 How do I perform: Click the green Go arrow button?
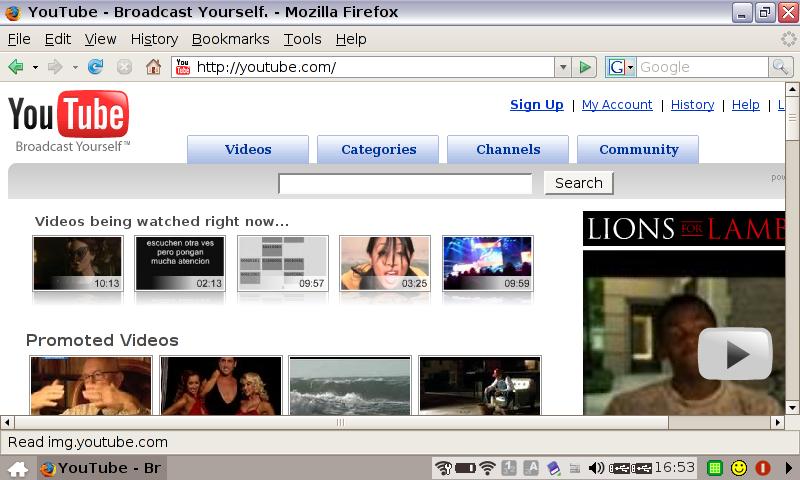tap(585, 67)
